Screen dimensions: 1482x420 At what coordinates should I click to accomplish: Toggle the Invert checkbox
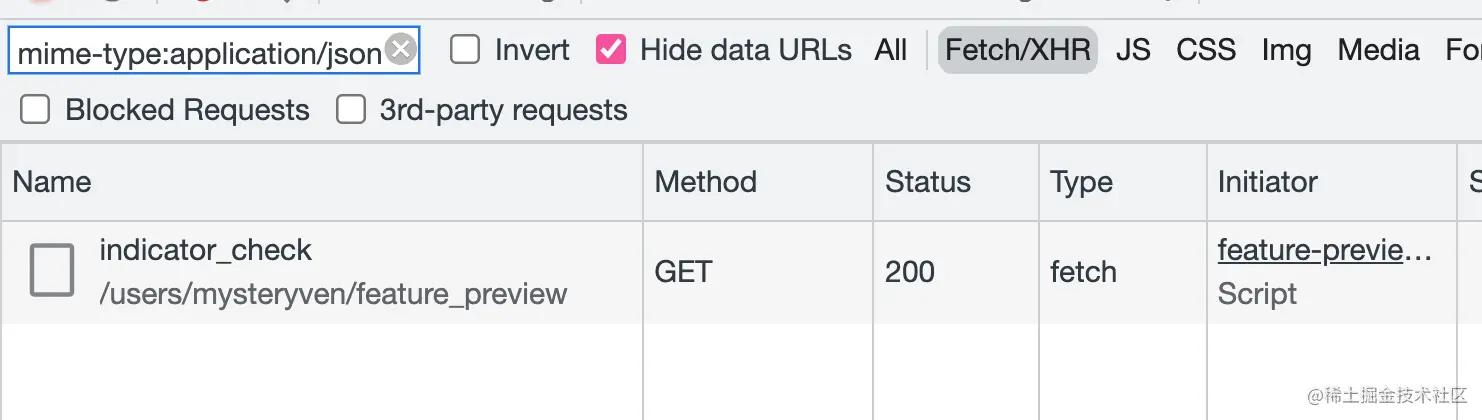[x=465, y=49]
